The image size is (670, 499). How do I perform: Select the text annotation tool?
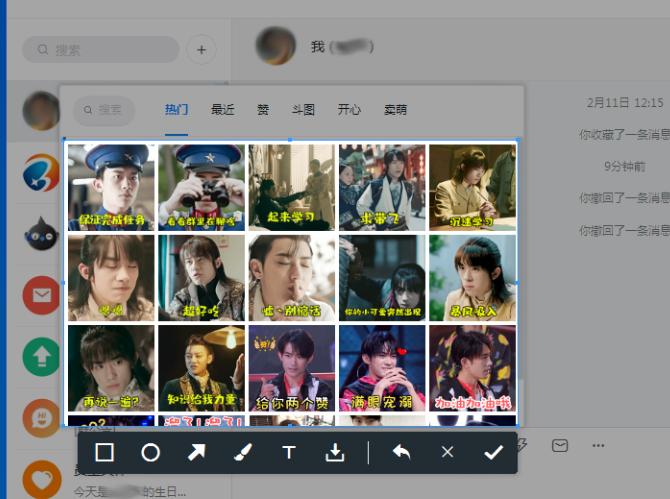[289, 452]
